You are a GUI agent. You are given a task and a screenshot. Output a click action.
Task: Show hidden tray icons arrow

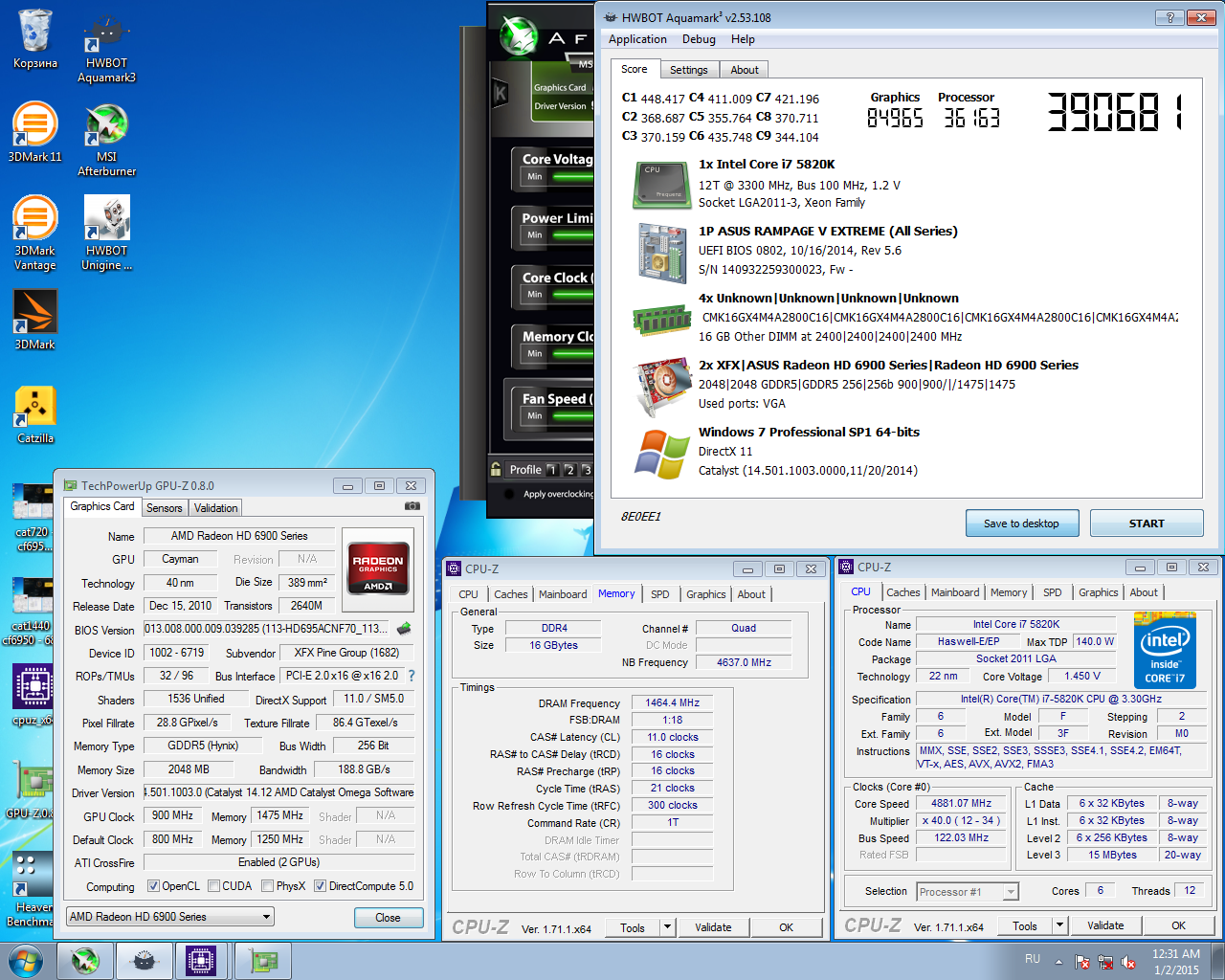click(x=1058, y=962)
